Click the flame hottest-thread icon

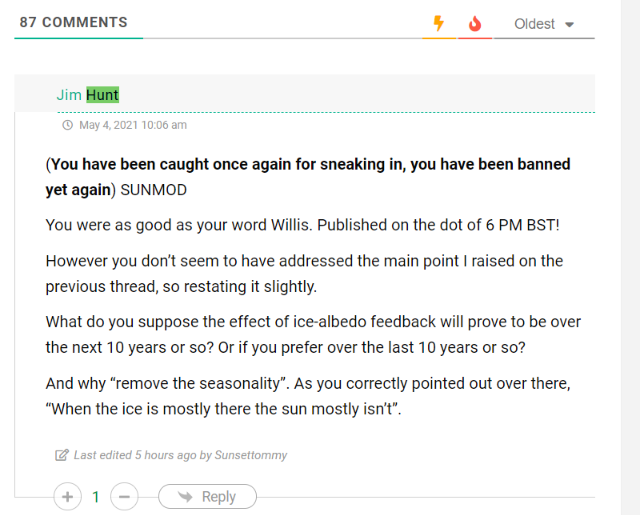pos(475,24)
